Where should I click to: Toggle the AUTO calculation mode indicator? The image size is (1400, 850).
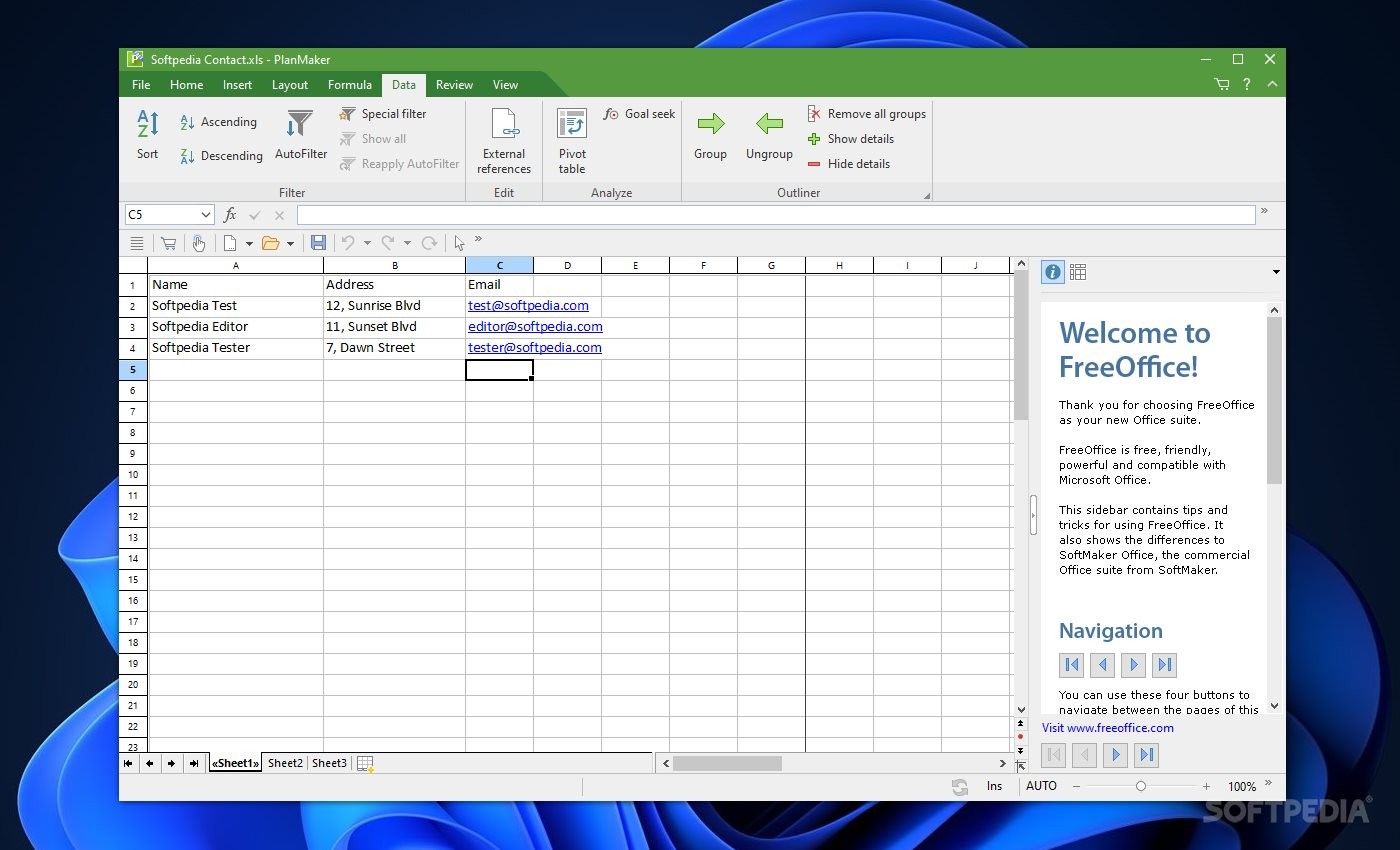[x=1041, y=787]
